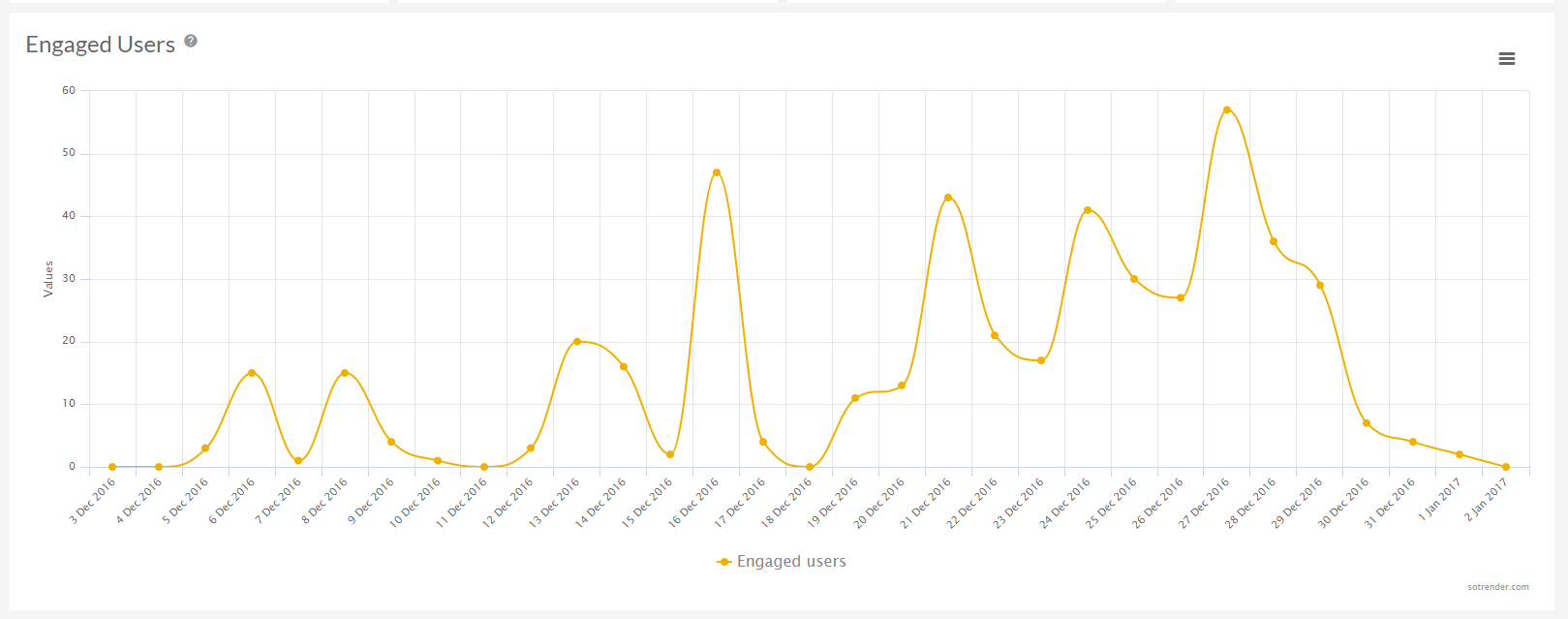Click the legend's yellow series marker
Screen dimensions: 1568x619
pos(723,562)
